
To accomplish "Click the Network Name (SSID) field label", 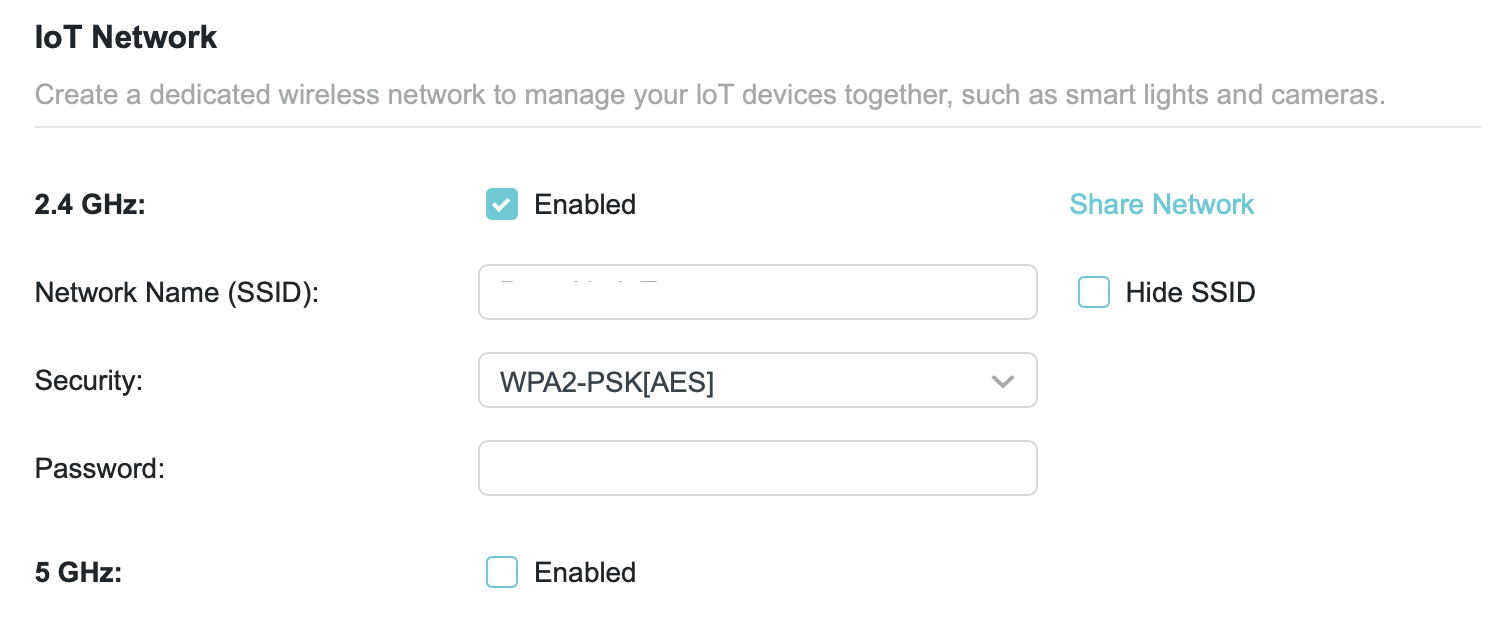I will (176, 292).
